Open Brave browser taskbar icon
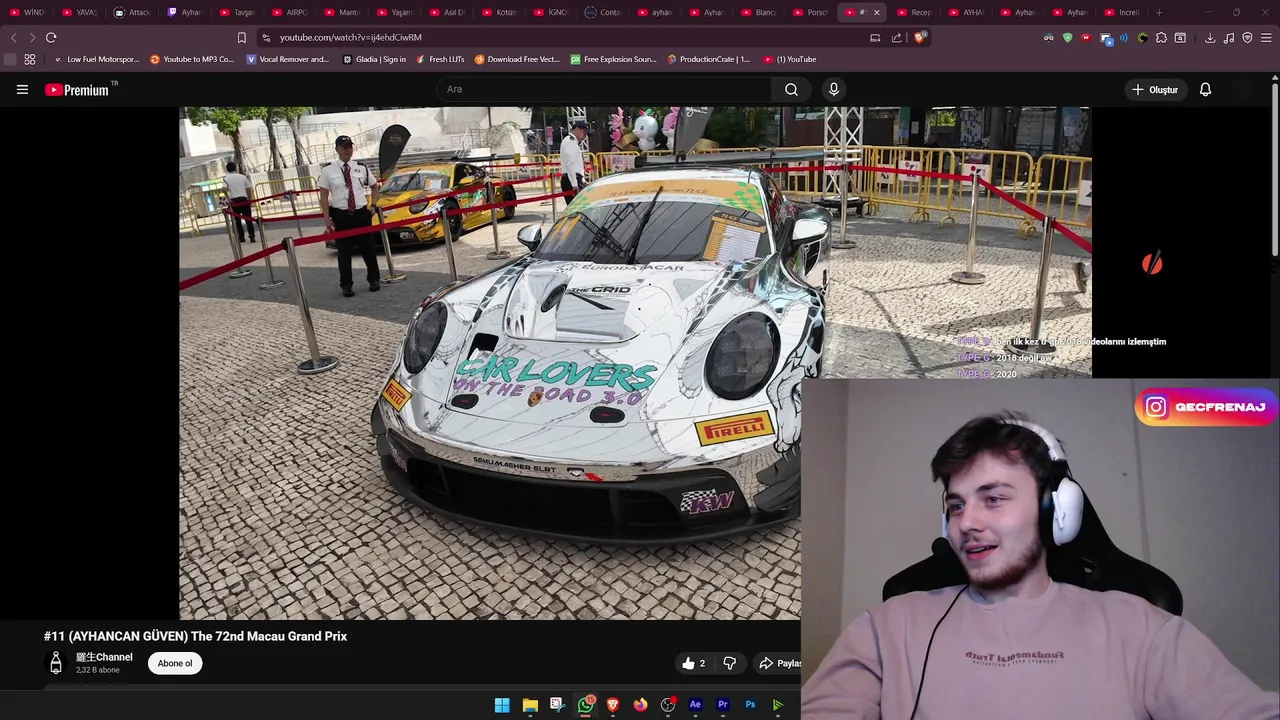 point(613,705)
